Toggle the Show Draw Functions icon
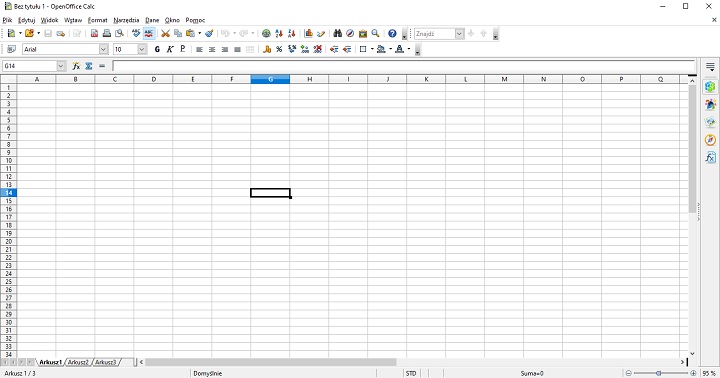This screenshot has height=378, width=720. pyautogui.click(x=321, y=34)
